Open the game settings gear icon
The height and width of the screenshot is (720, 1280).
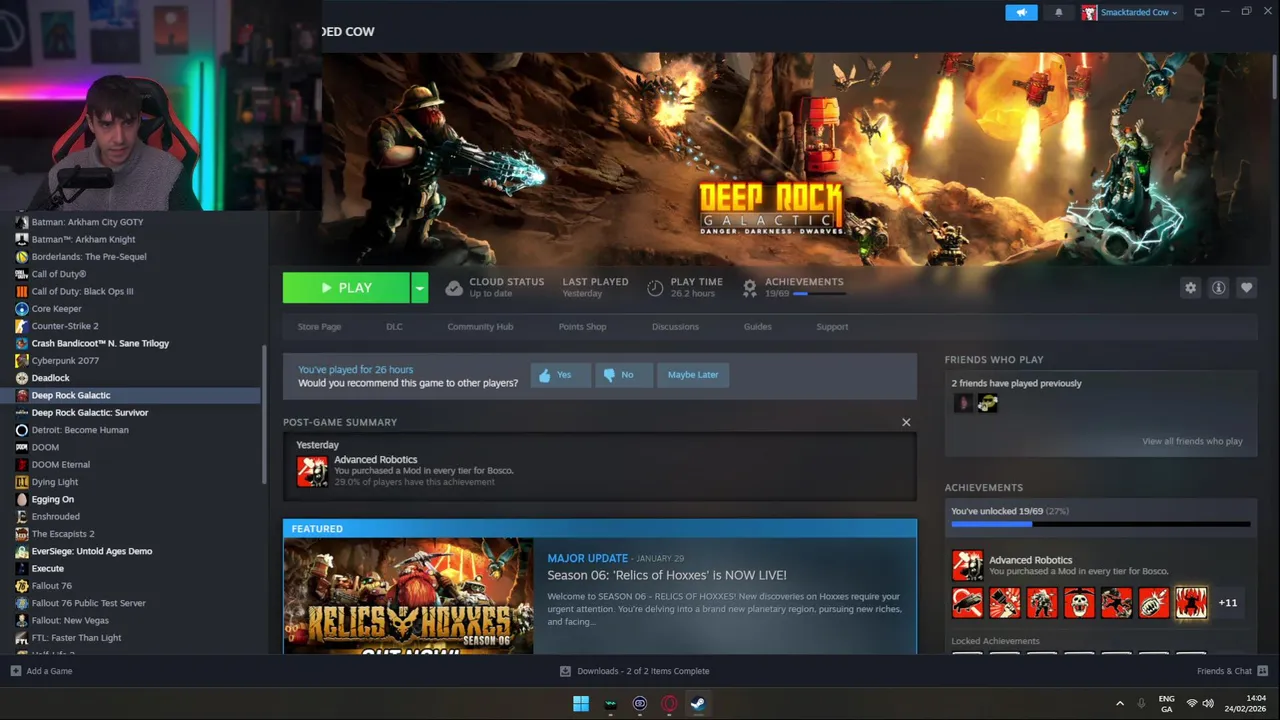1190,288
